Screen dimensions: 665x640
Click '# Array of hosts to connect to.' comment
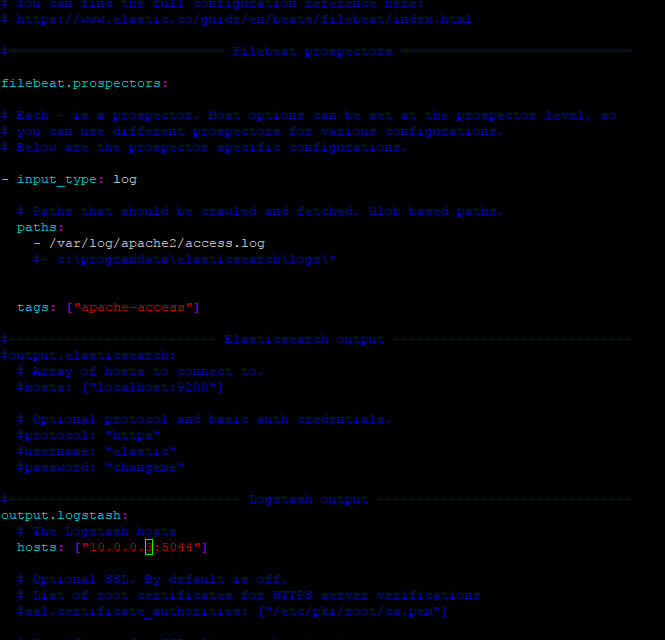tap(140, 372)
